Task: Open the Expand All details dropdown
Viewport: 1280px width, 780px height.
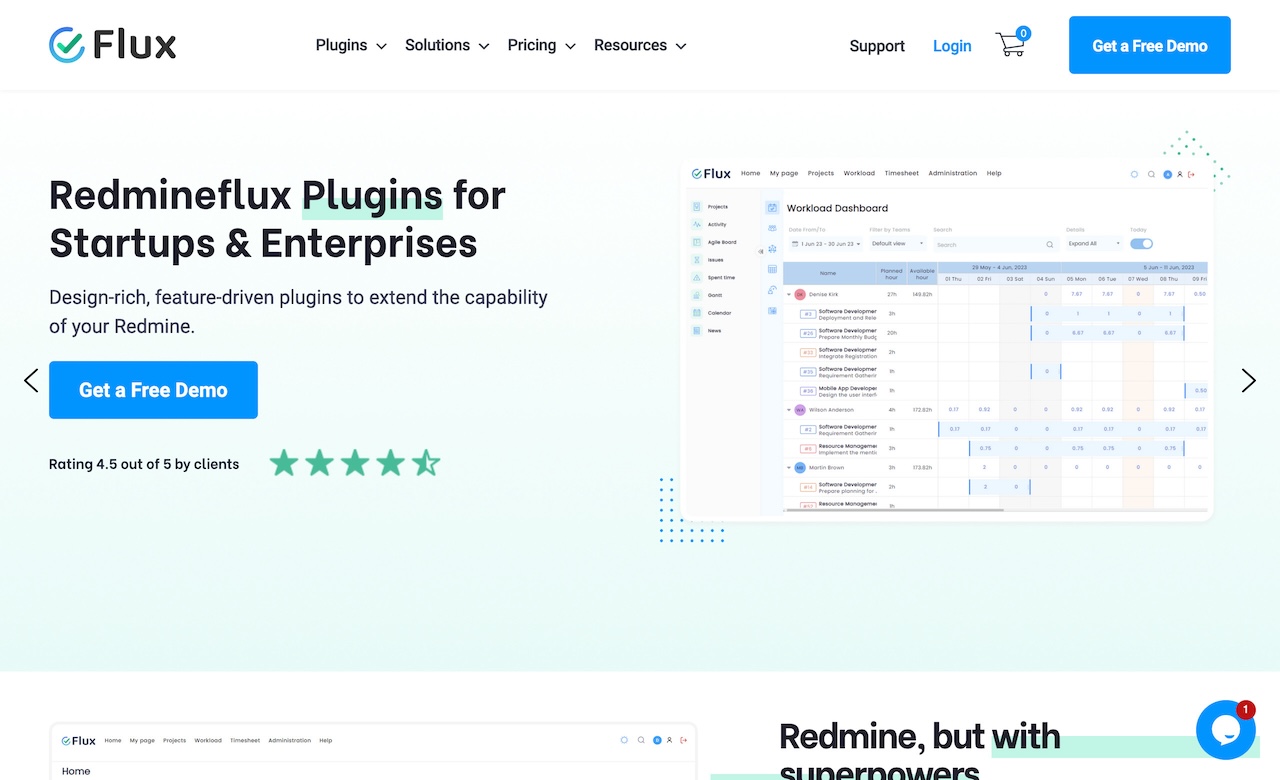Action: tap(1094, 244)
